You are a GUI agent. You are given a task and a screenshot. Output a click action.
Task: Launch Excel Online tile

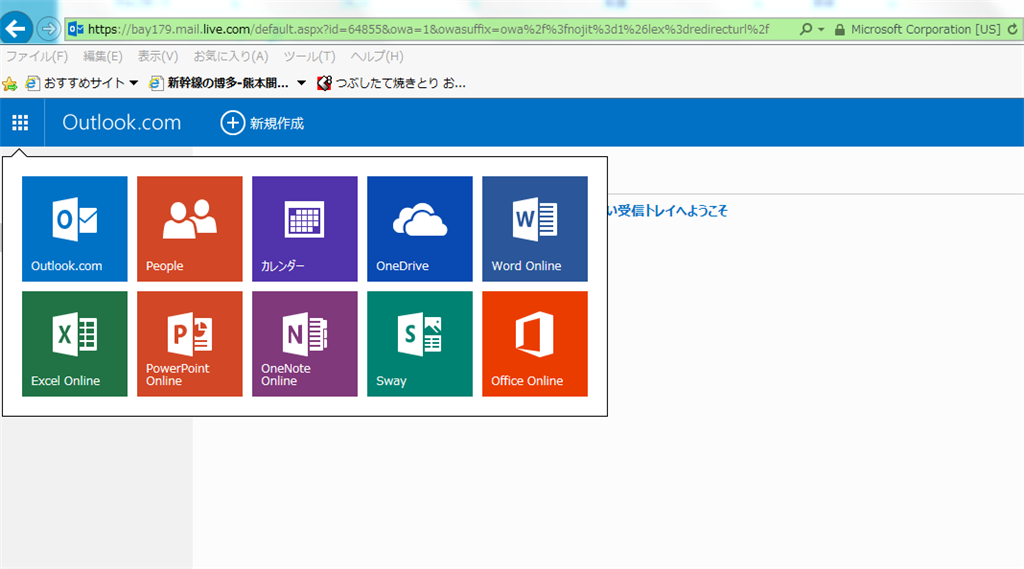(x=74, y=344)
